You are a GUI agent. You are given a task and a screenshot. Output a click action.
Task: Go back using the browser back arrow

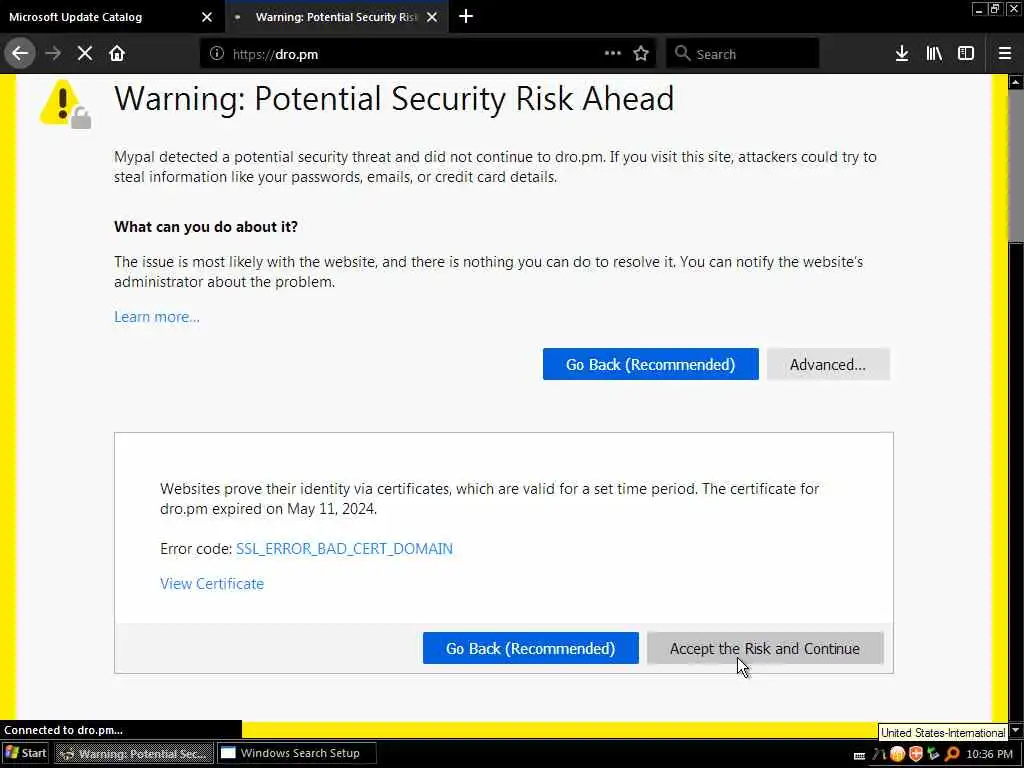click(x=20, y=54)
